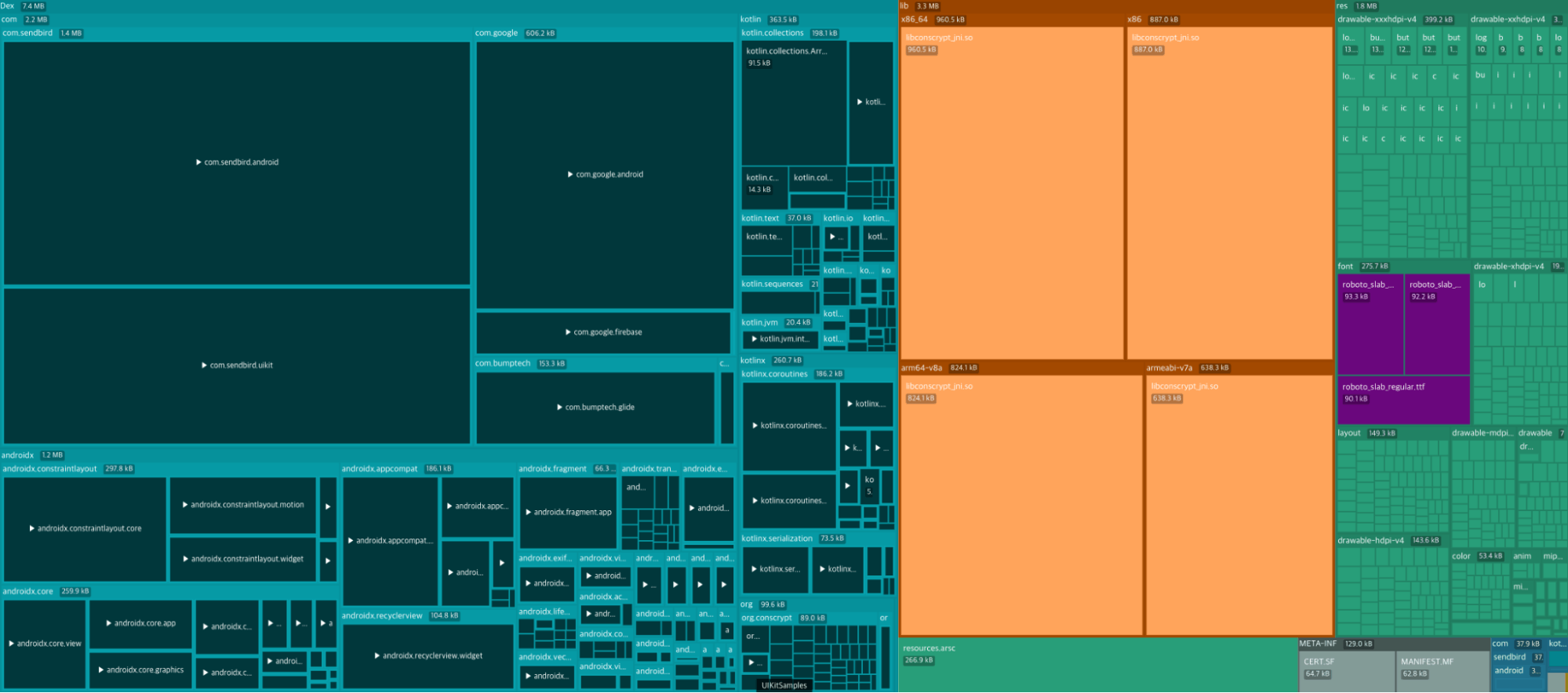The height and width of the screenshot is (693, 1568).
Task: Expand androidx.fragment.app block
Action: click(569, 513)
